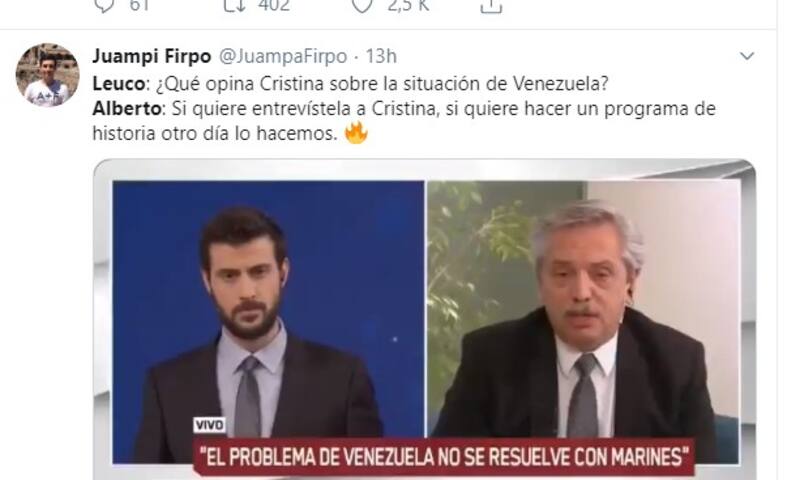Open the @JuampaFirpo handle link
The height and width of the screenshot is (480, 800).
[283, 56]
